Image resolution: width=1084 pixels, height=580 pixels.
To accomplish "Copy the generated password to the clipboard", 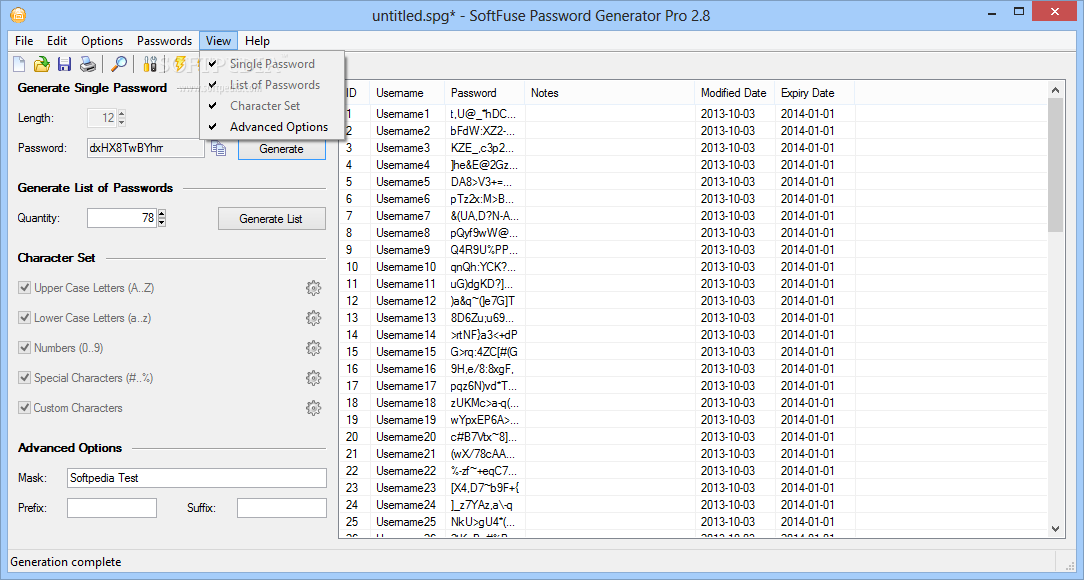I will tap(219, 149).
